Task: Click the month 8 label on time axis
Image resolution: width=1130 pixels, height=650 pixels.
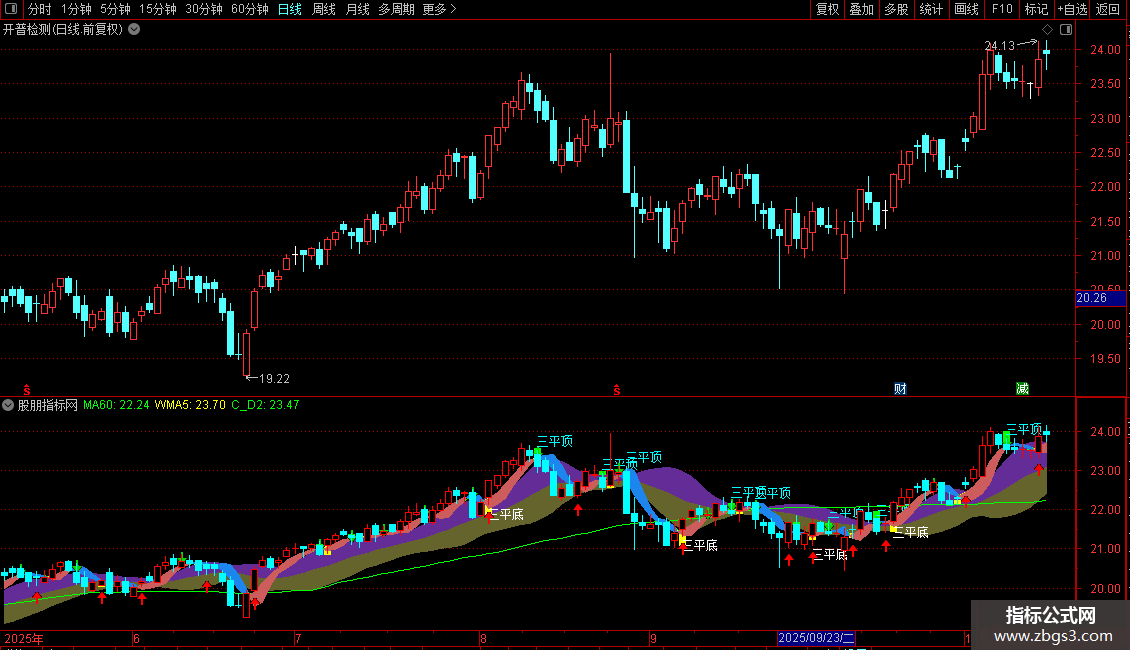Action: (484, 638)
